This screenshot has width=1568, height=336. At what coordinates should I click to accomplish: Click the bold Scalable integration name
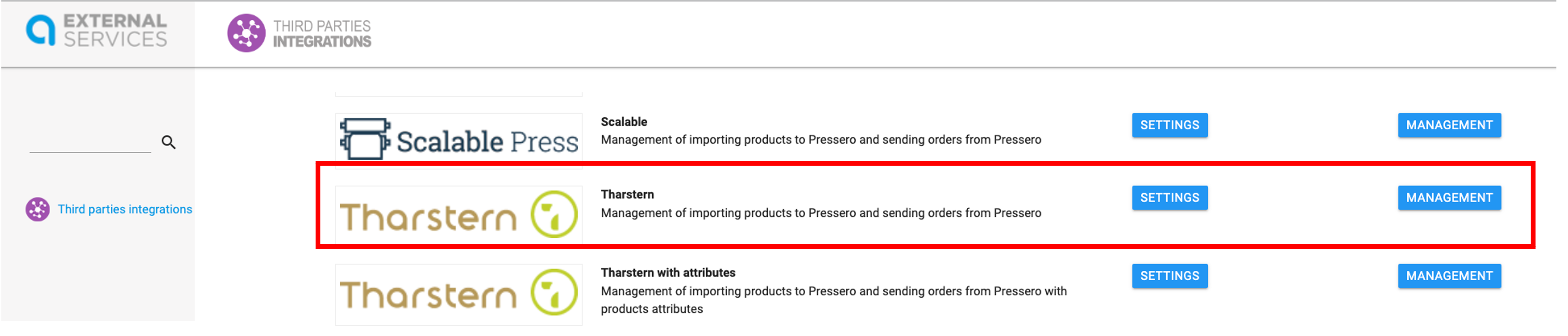[624, 122]
